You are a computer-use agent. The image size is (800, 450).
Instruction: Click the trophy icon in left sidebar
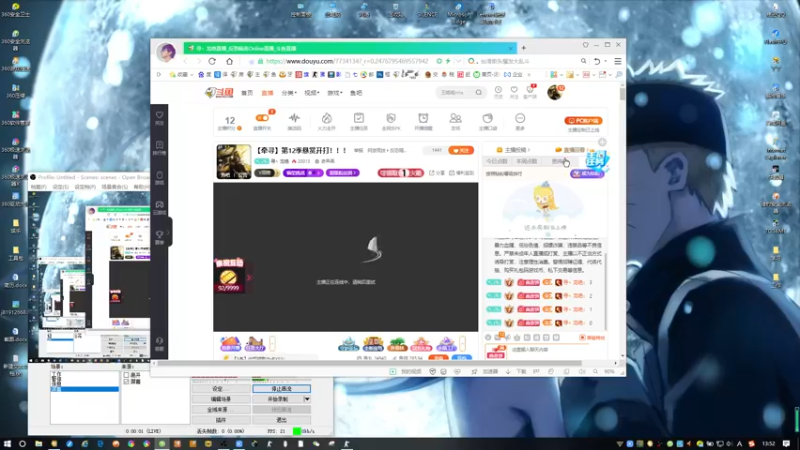coord(160,234)
